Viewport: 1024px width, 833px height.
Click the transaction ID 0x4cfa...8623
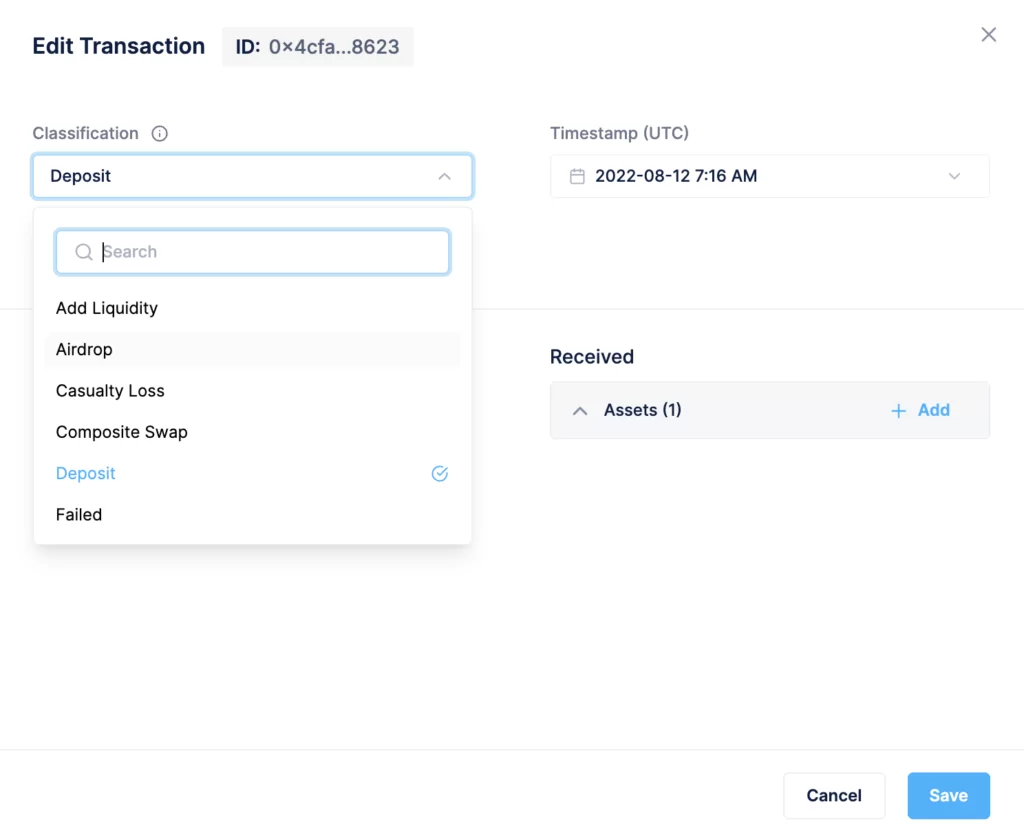317,47
